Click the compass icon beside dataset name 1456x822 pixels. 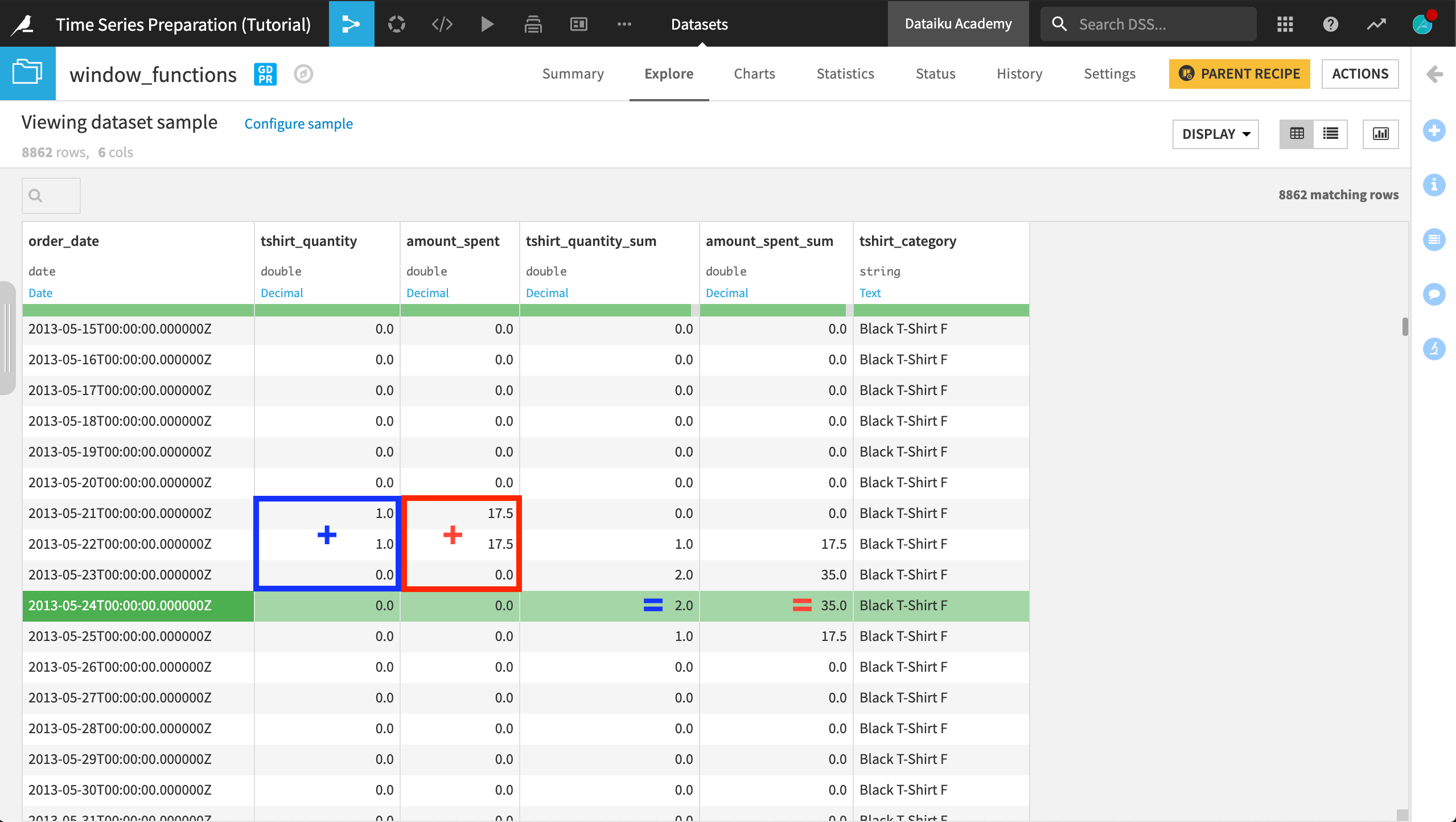coord(303,74)
